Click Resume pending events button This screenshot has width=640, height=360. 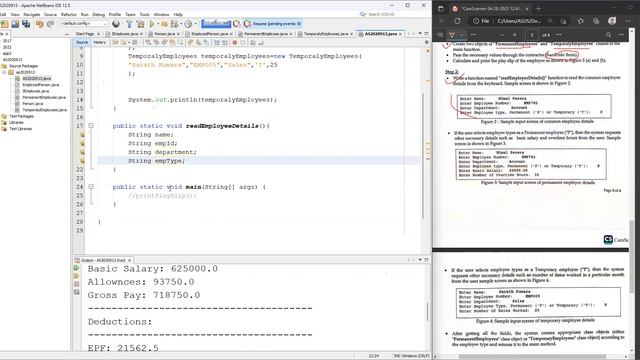point(273,24)
